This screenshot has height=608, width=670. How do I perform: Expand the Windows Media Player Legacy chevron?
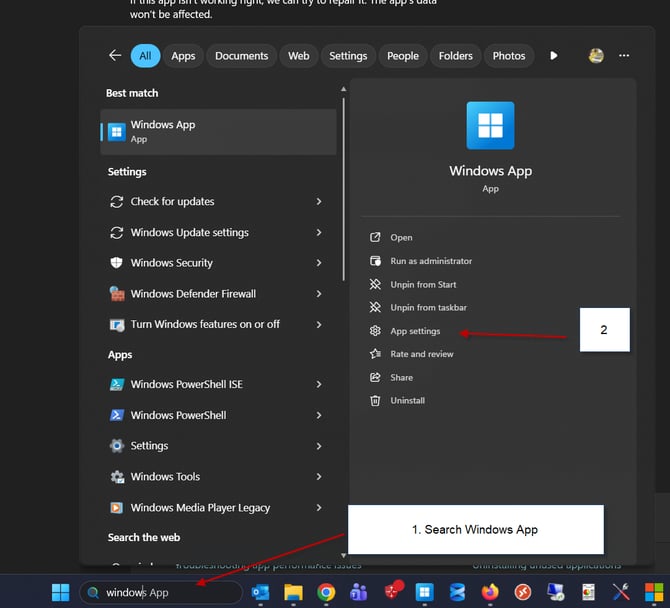(x=319, y=508)
